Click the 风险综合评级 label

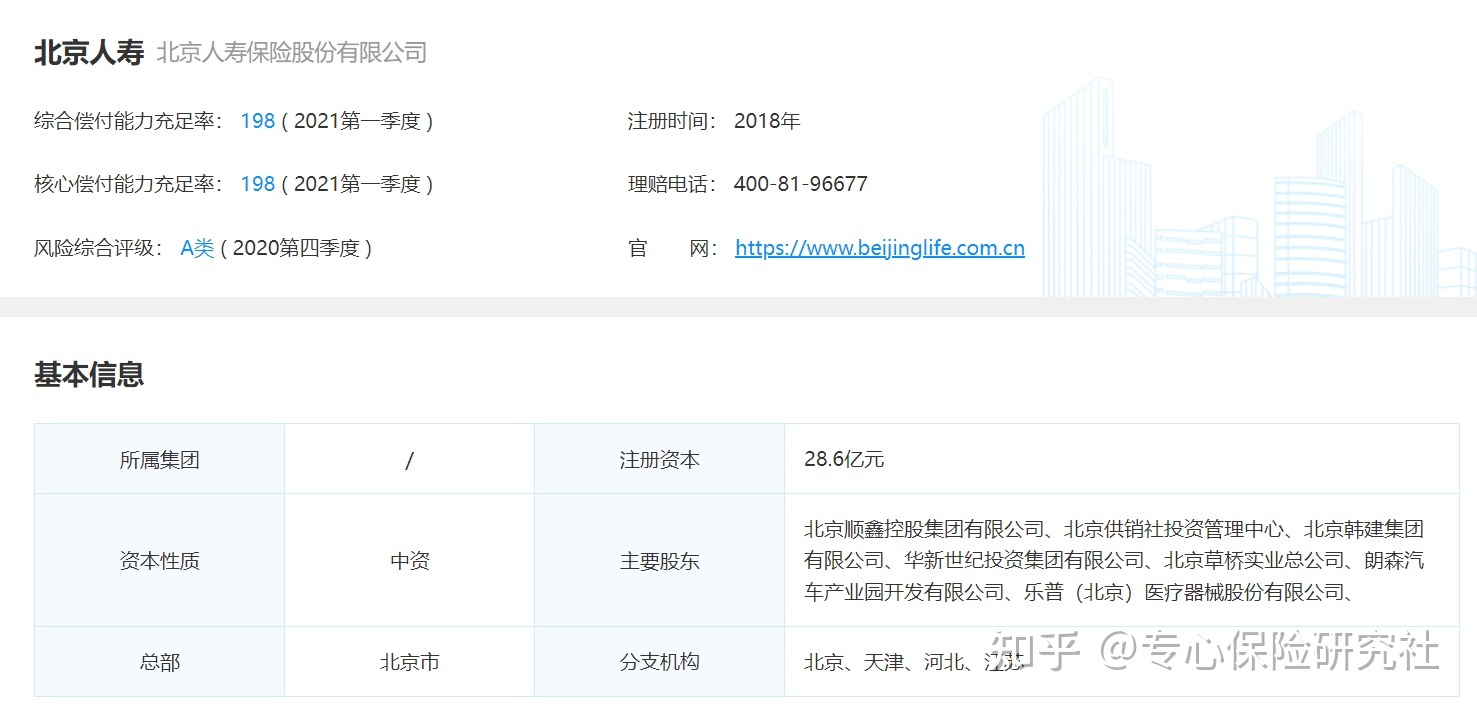[x=99, y=248]
